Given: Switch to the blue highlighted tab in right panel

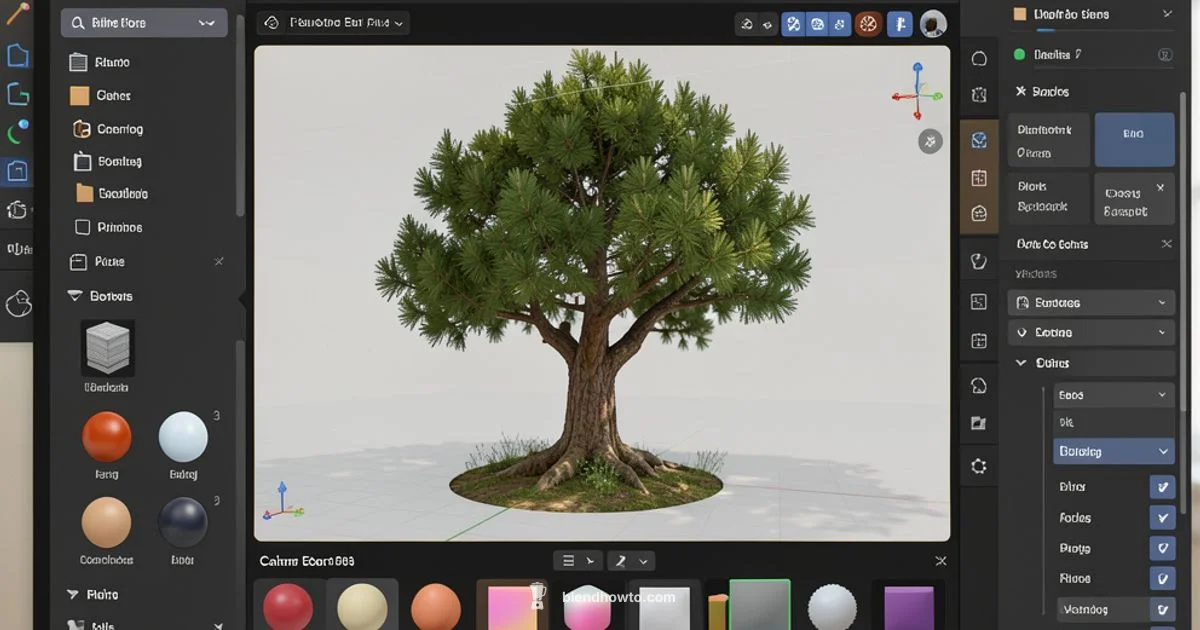Looking at the screenshot, I should 1134,140.
